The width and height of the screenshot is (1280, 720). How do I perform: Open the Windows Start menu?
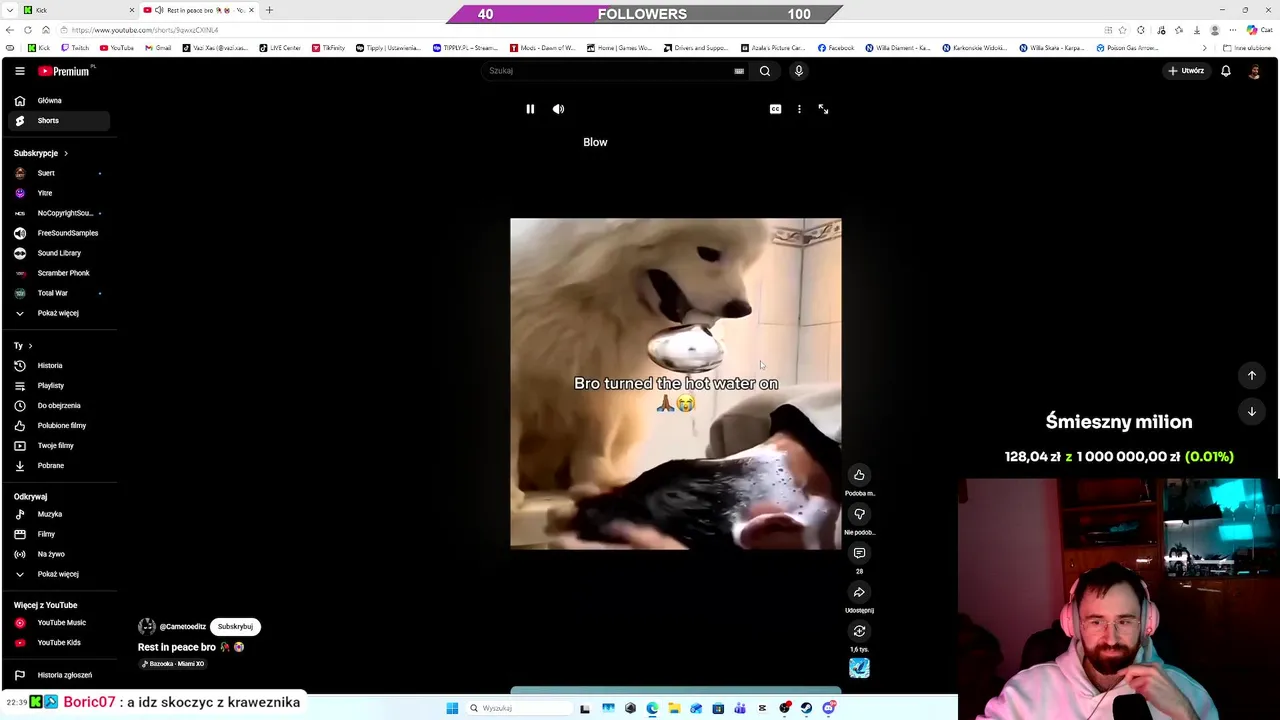[452, 708]
